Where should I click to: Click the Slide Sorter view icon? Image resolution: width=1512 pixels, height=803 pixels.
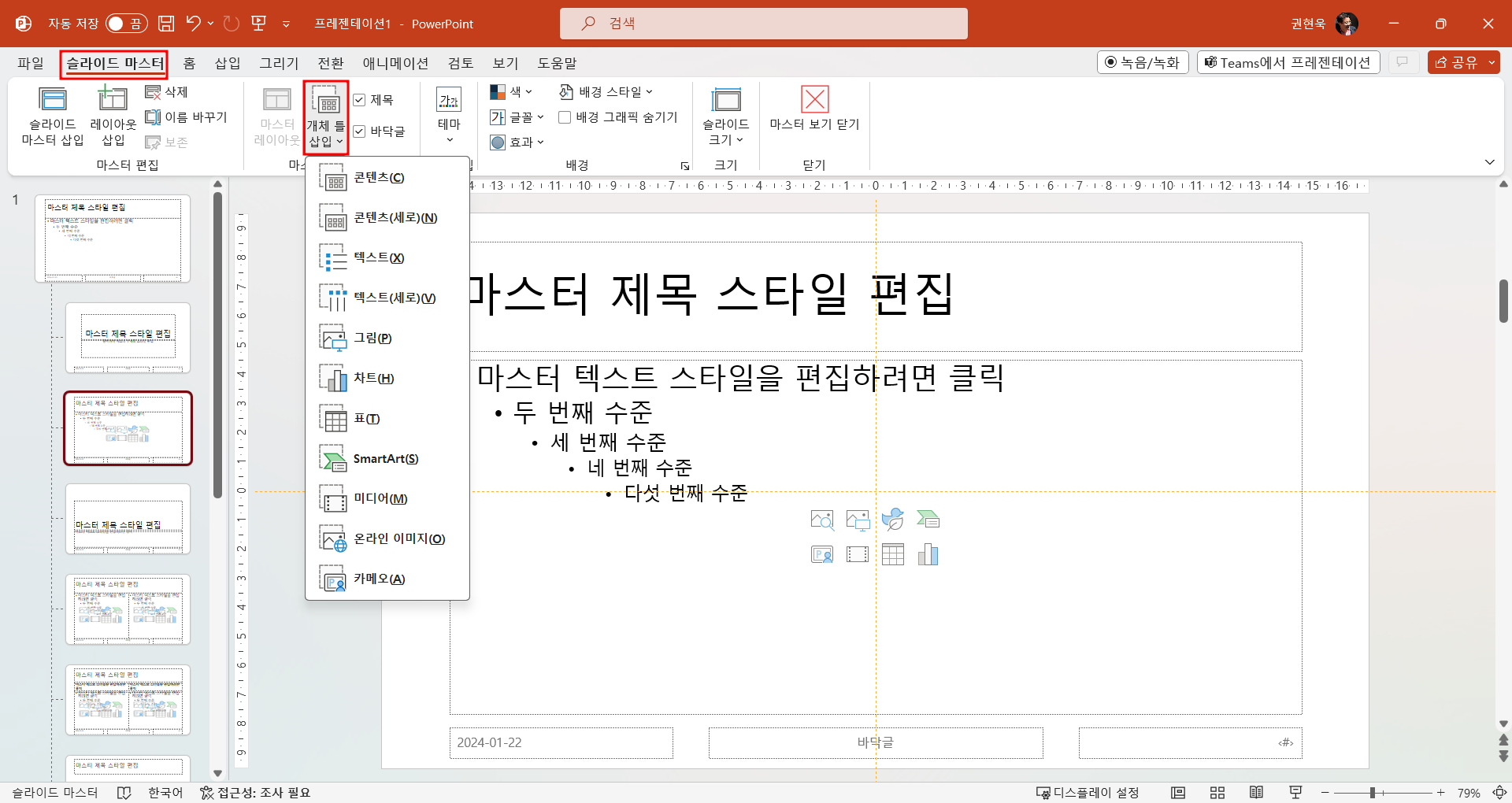click(x=1217, y=793)
